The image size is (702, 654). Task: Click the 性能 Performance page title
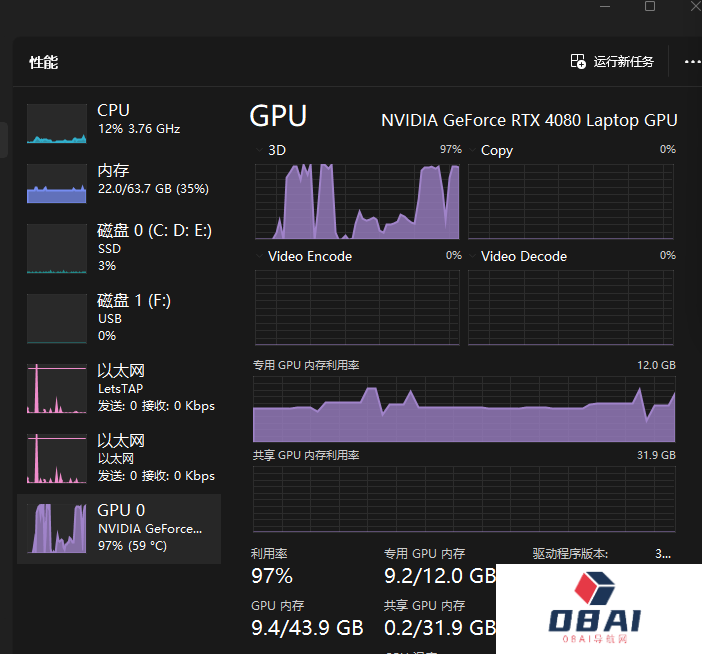click(44, 62)
